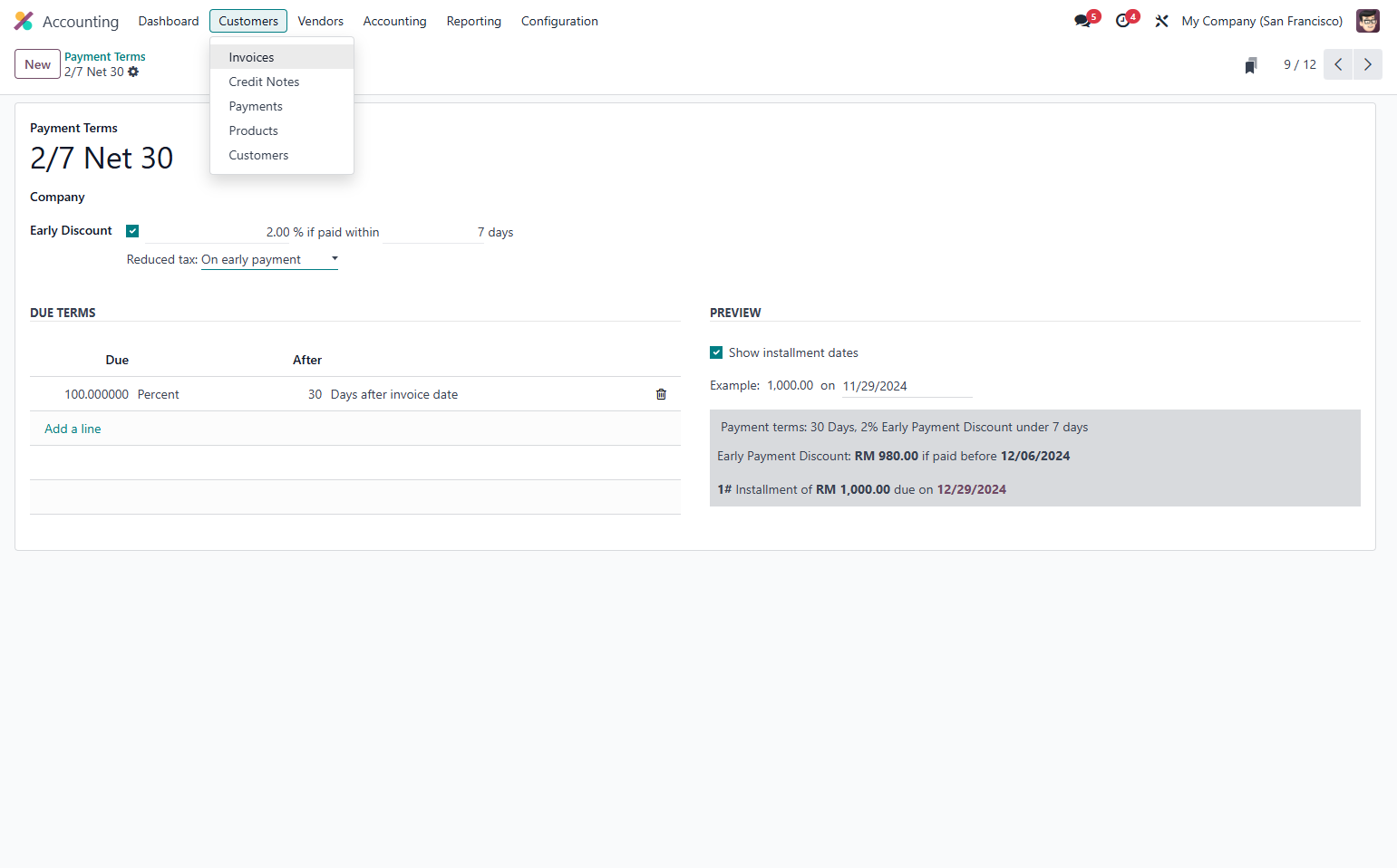Click Days after invoice date cell
The height and width of the screenshot is (868, 1397).
point(394,394)
